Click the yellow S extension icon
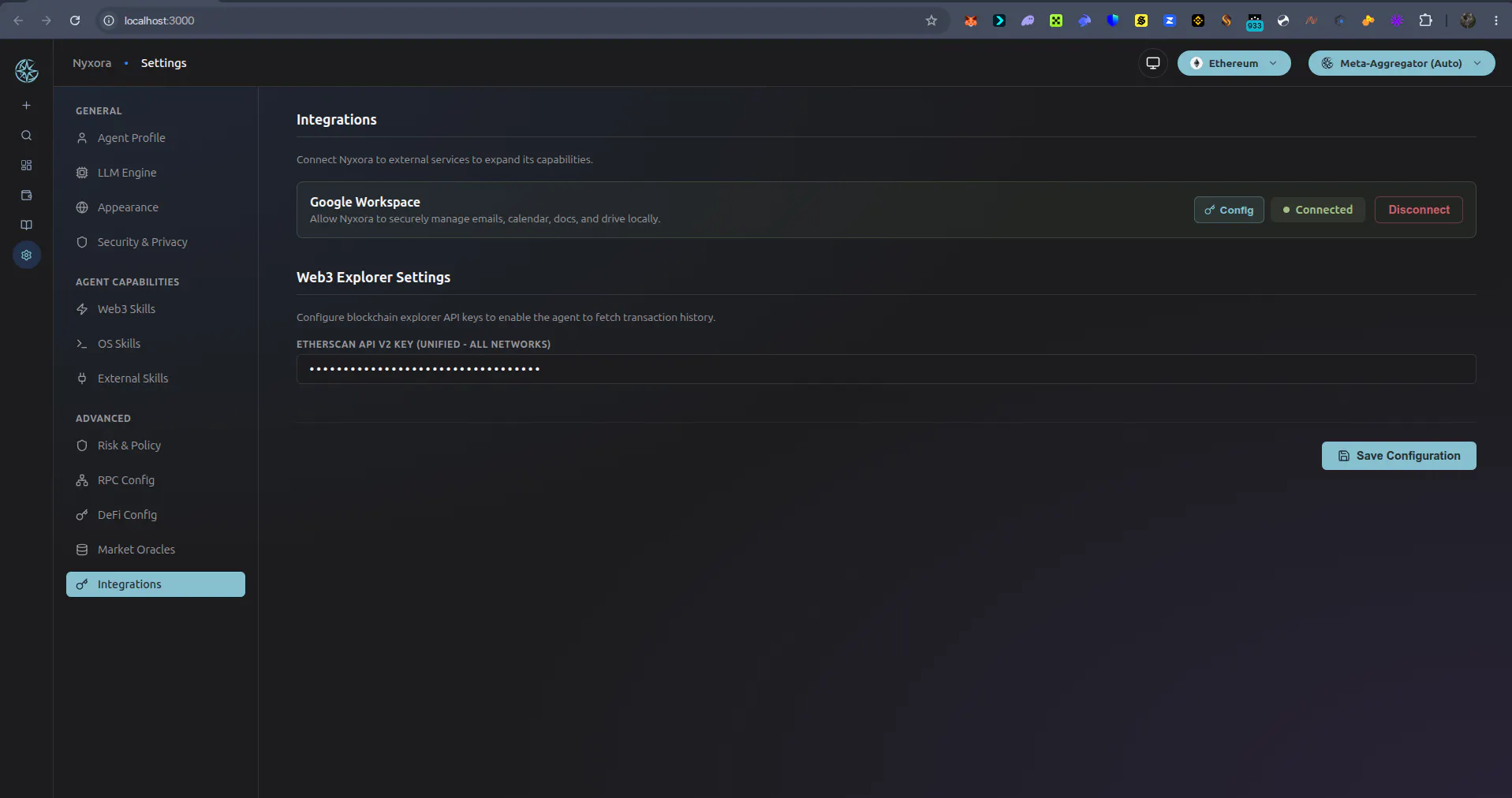Image resolution: width=1512 pixels, height=798 pixels. (x=1141, y=21)
